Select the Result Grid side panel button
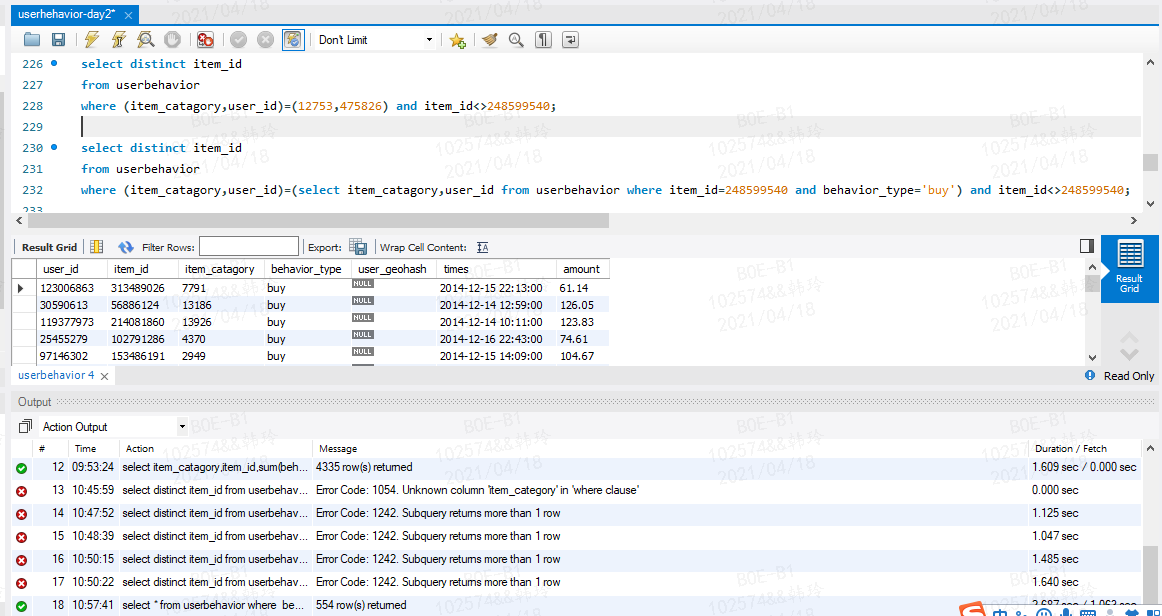This screenshot has width=1162, height=616. pyautogui.click(x=1129, y=269)
